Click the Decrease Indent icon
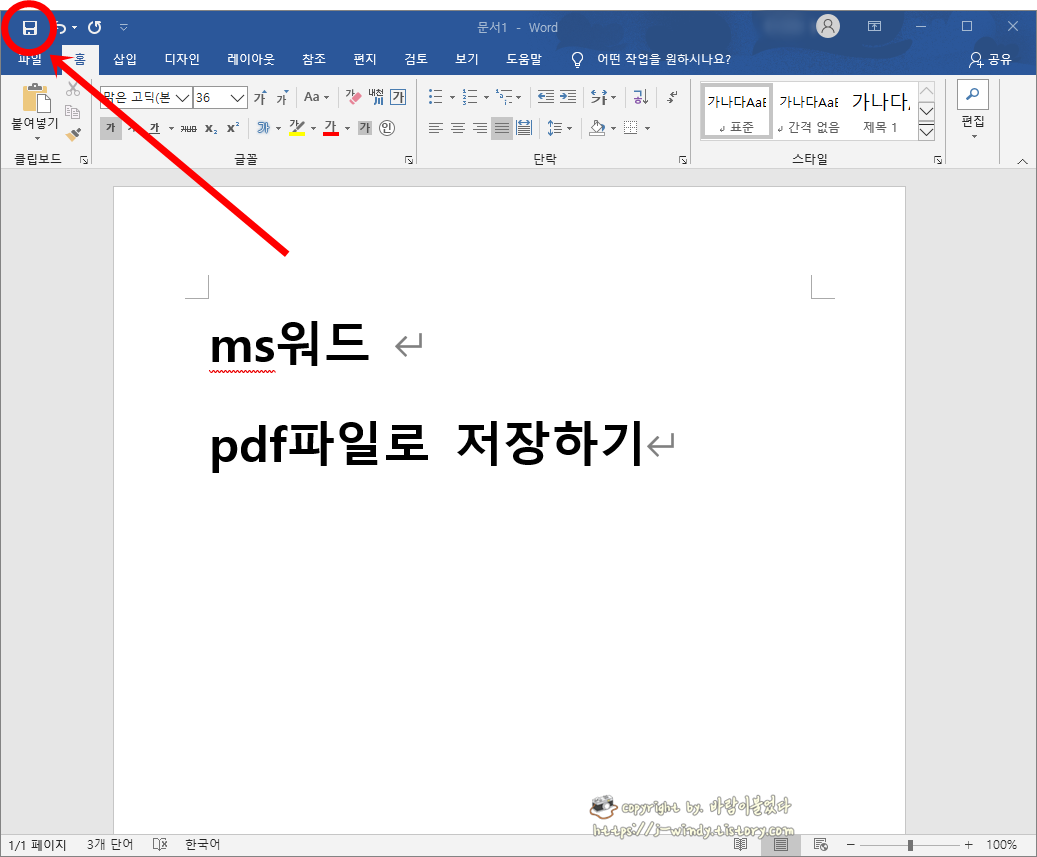This screenshot has width=1037, height=857. pyautogui.click(x=546, y=97)
